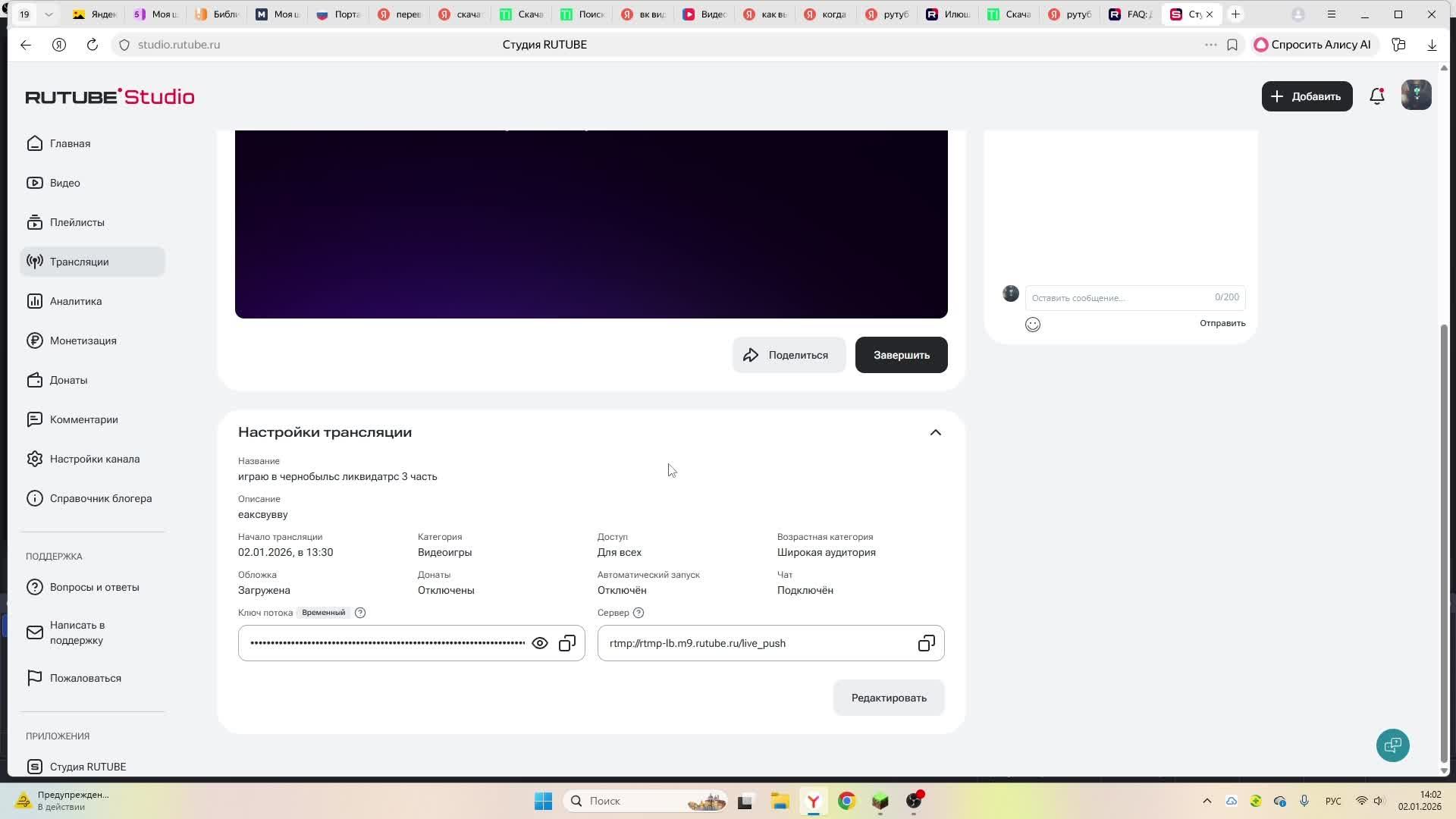Reveal stream key with eye icon

[539, 643]
